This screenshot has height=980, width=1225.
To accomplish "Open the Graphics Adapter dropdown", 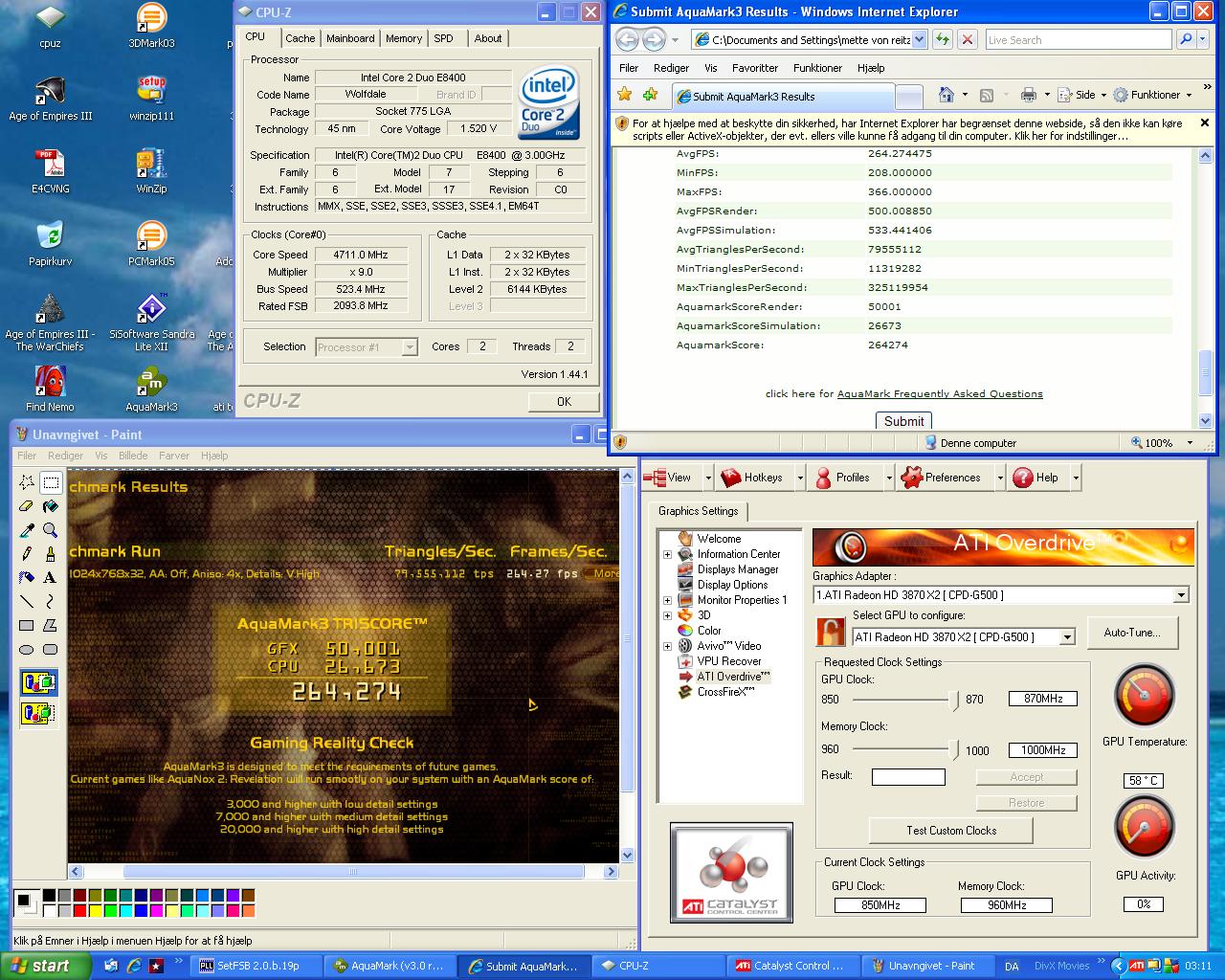I will click(1181, 595).
